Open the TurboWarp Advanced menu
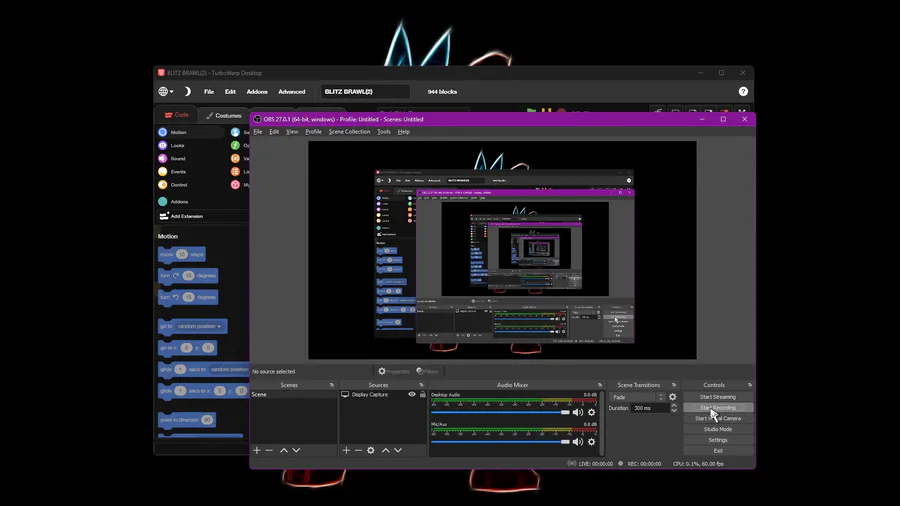900x506 pixels. tap(292, 92)
